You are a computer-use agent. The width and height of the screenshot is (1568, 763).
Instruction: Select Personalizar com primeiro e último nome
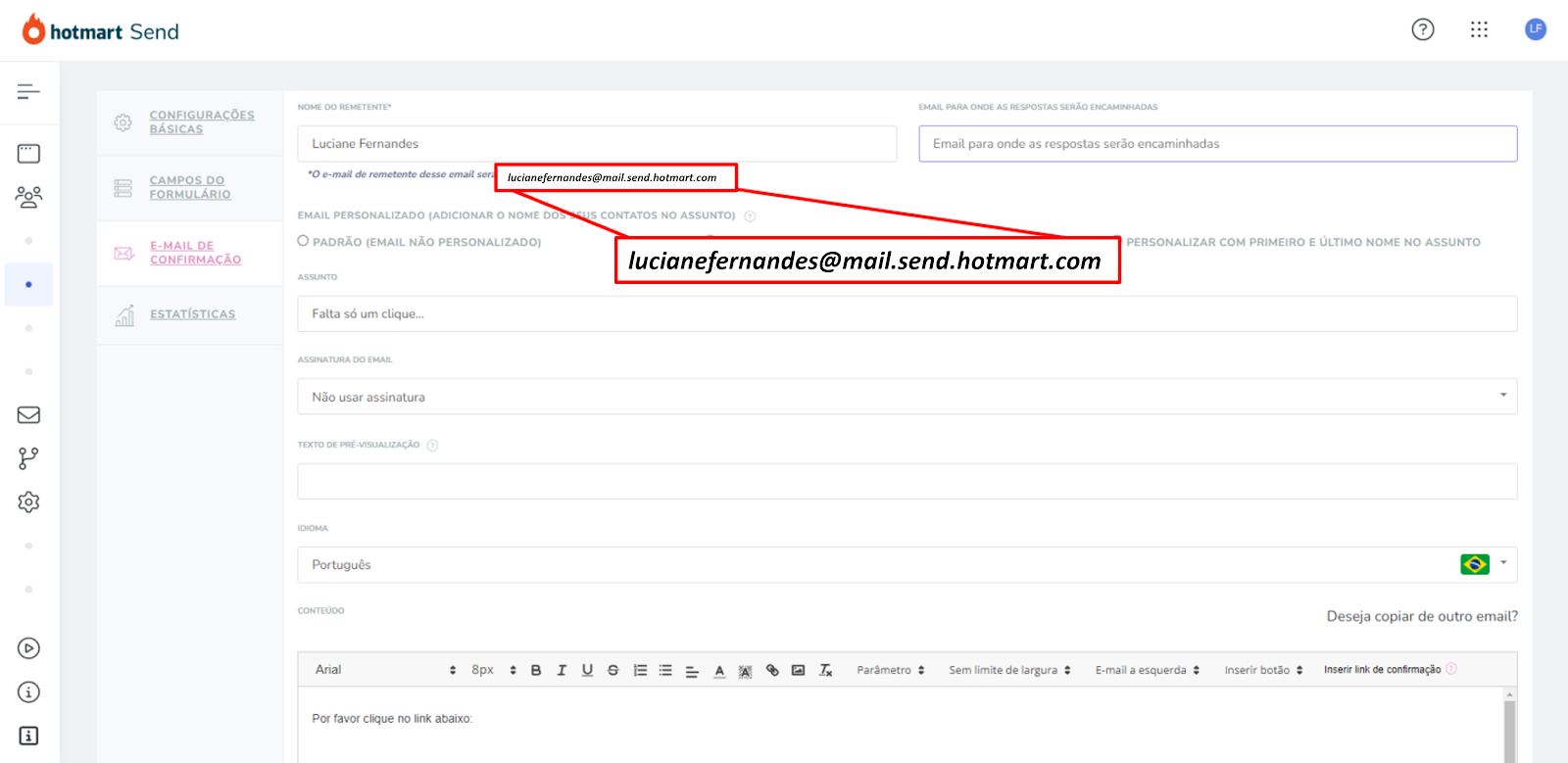pos(1302,242)
